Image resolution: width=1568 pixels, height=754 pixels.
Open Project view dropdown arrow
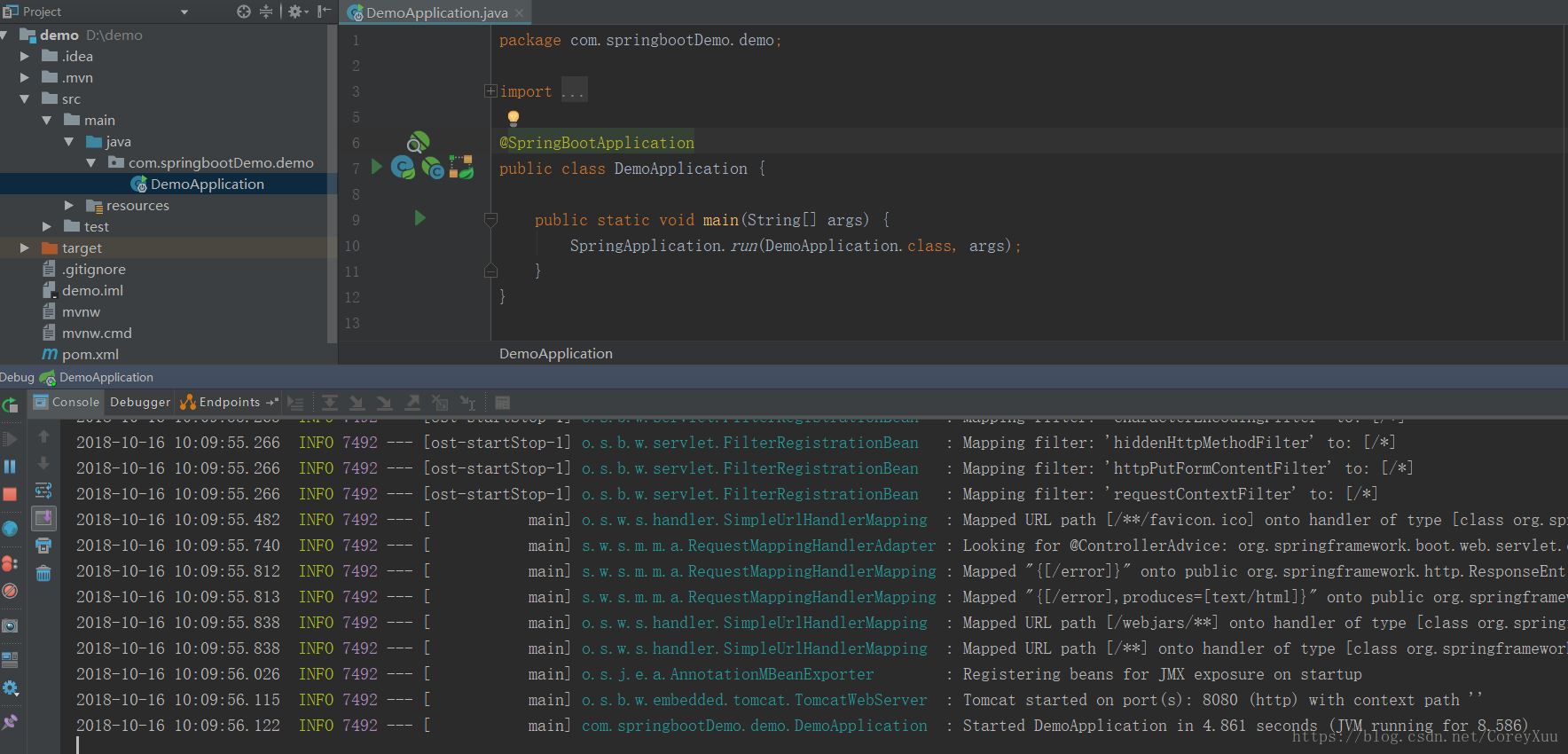point(184,12)
